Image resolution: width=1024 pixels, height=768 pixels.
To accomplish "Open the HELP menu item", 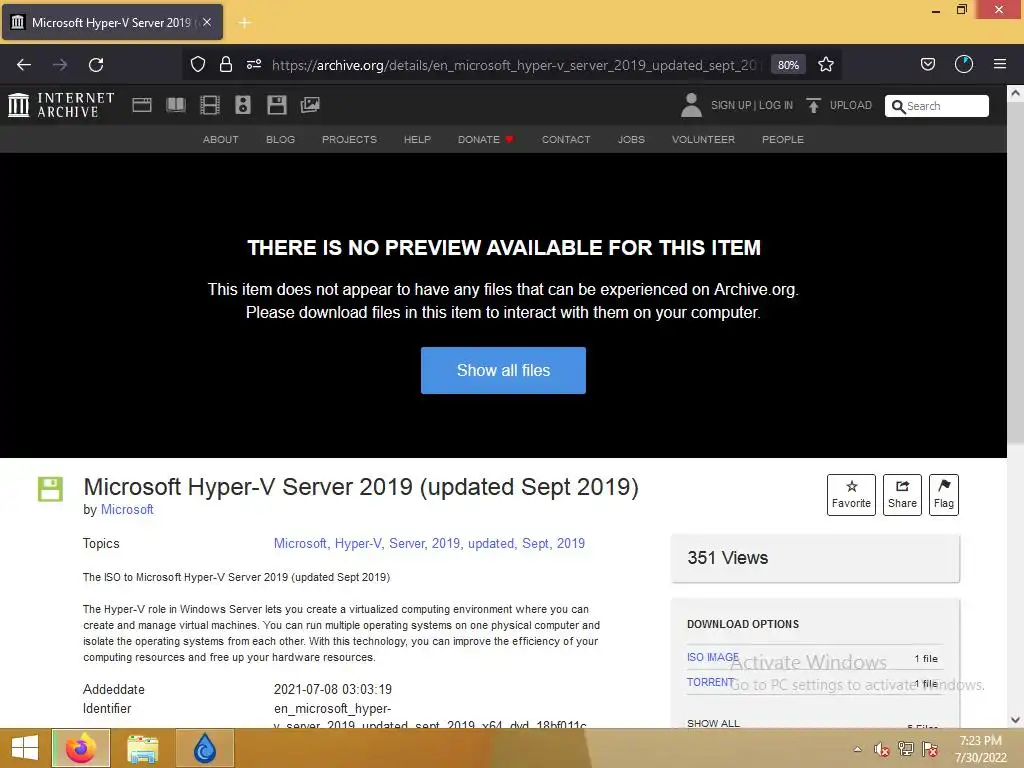I will click(x=417, y=140).
